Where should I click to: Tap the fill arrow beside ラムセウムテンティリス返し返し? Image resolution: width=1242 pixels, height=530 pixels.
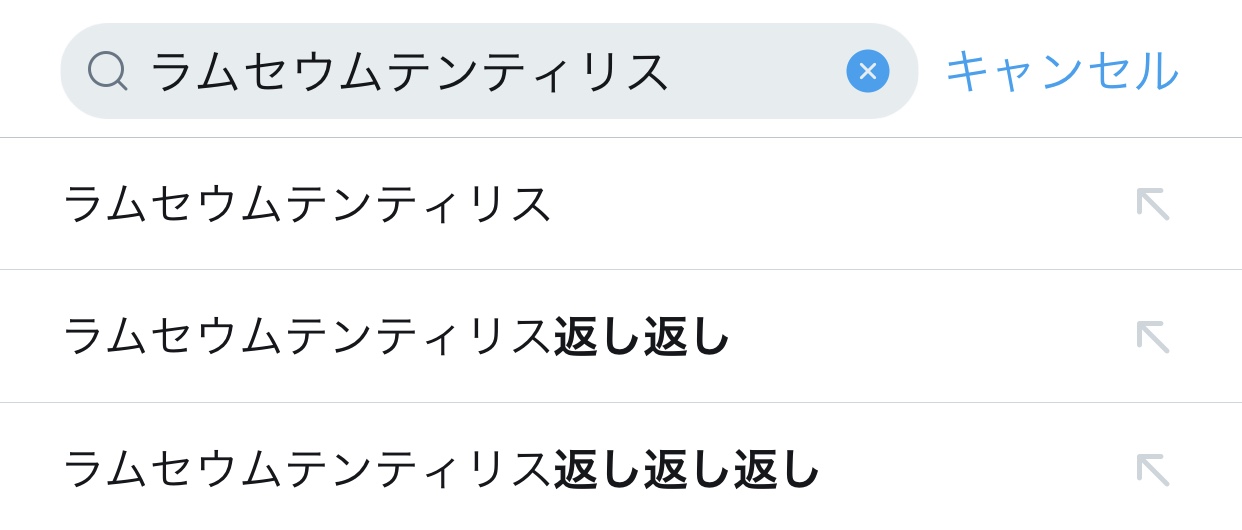1152,336
